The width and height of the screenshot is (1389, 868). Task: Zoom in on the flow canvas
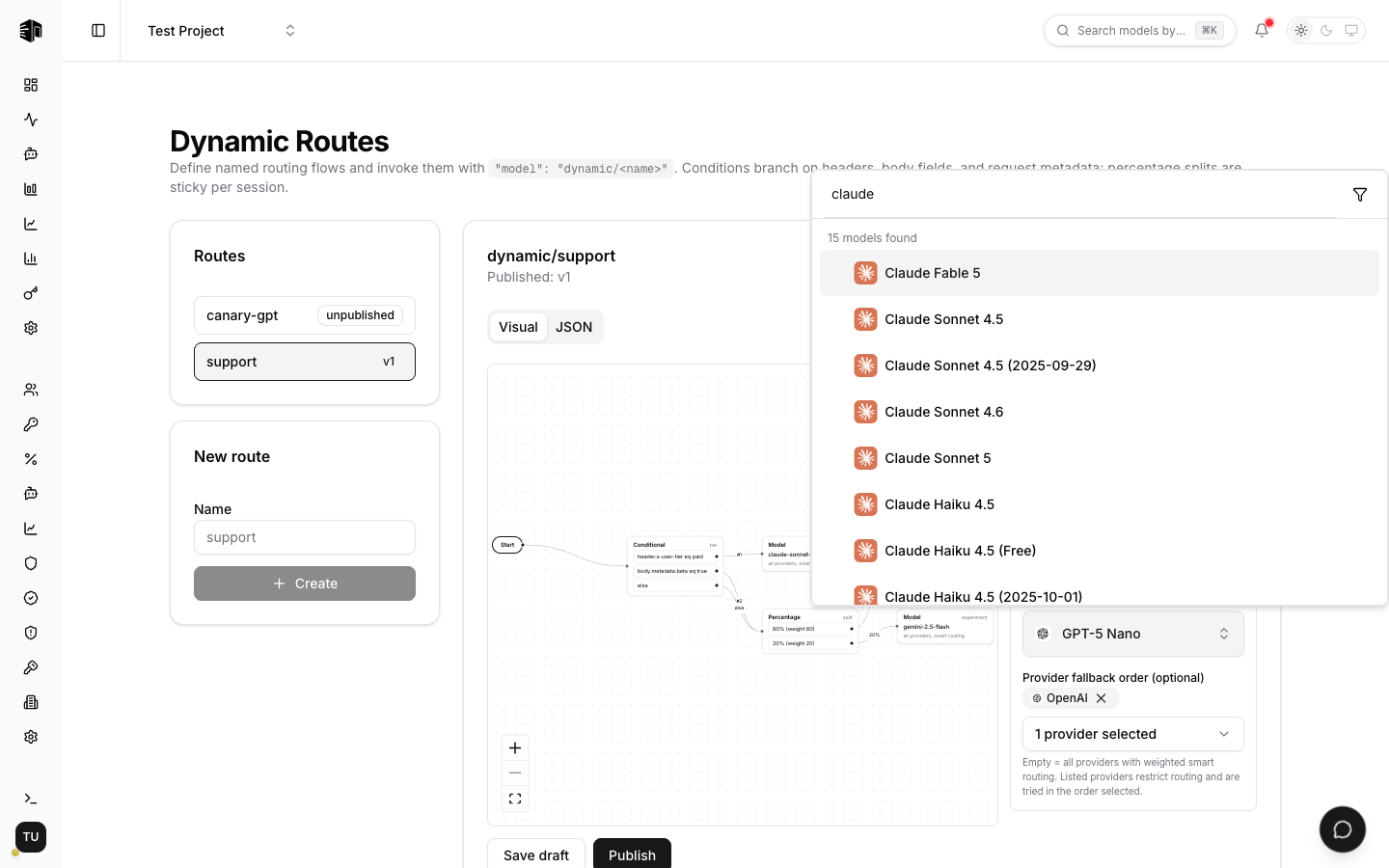(515, 747)
